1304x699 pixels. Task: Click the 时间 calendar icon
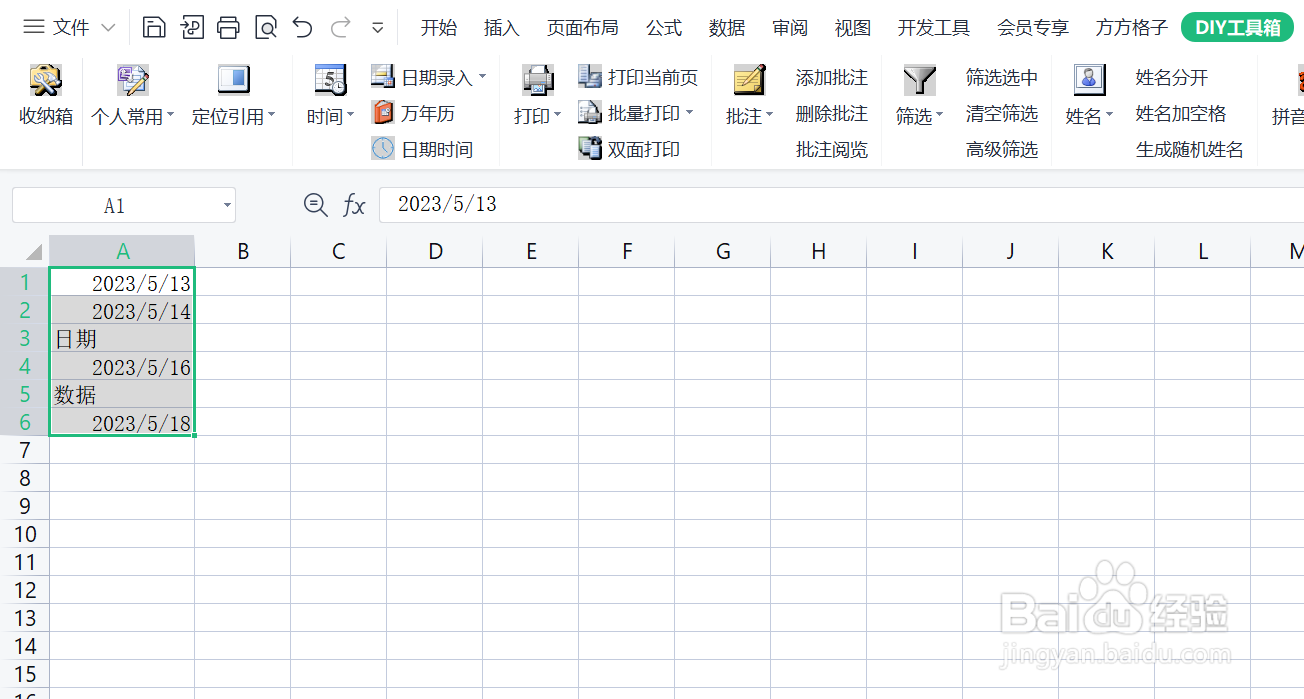[330, 80]
